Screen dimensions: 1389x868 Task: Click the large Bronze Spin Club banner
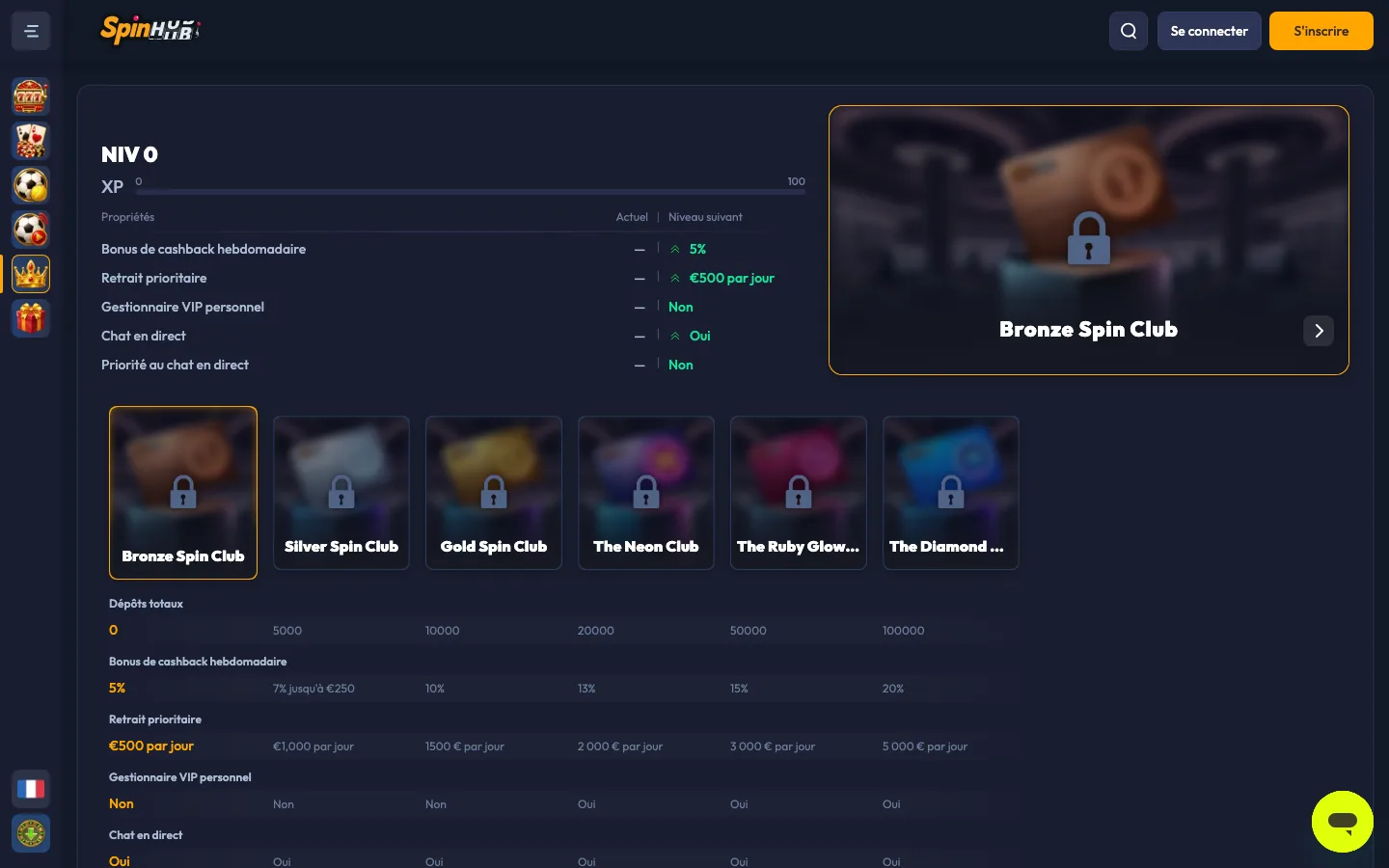1089,240
